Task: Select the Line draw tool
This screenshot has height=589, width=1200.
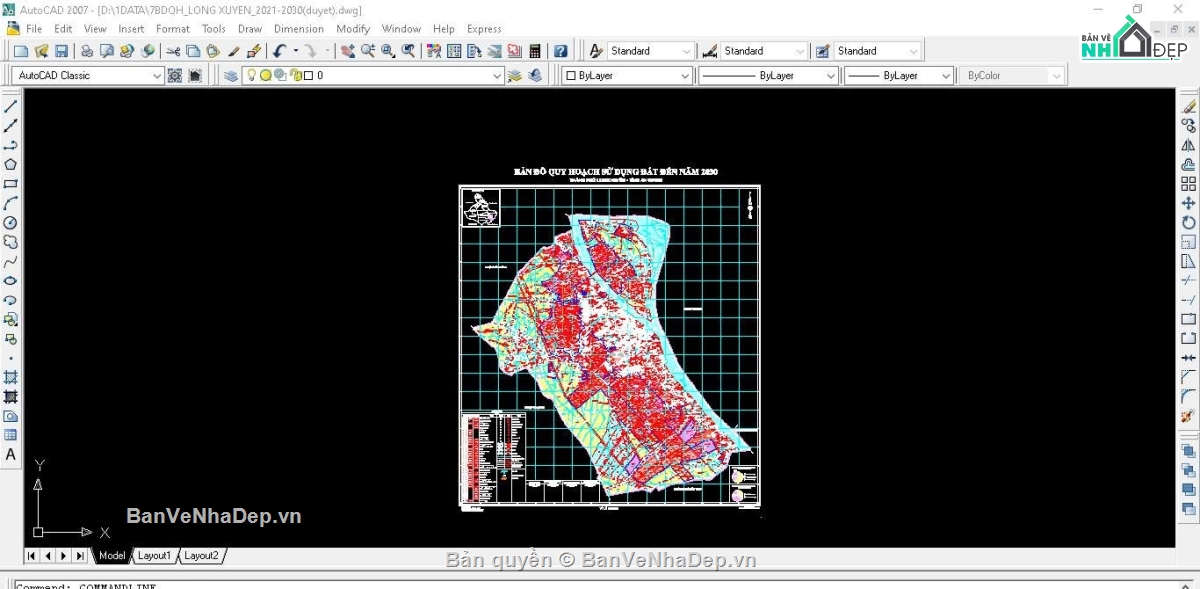Action: coord(11,106)
